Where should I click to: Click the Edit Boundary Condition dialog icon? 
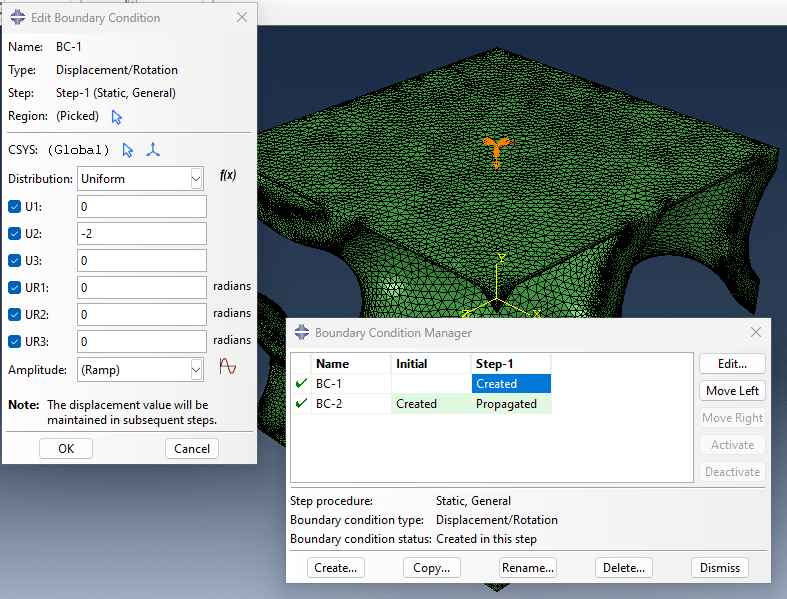pyautogui.click(x=18, y=17)
